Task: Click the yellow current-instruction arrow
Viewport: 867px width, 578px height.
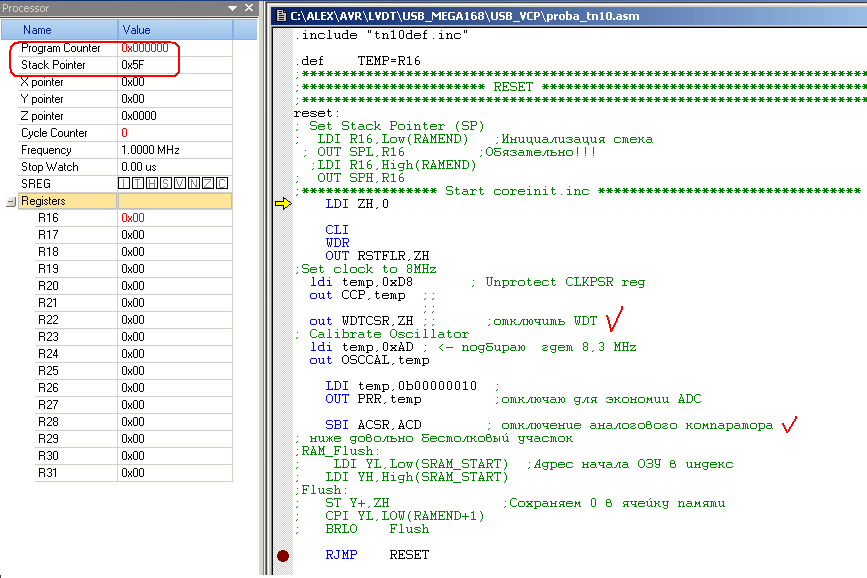Action: tap(283, 204)
